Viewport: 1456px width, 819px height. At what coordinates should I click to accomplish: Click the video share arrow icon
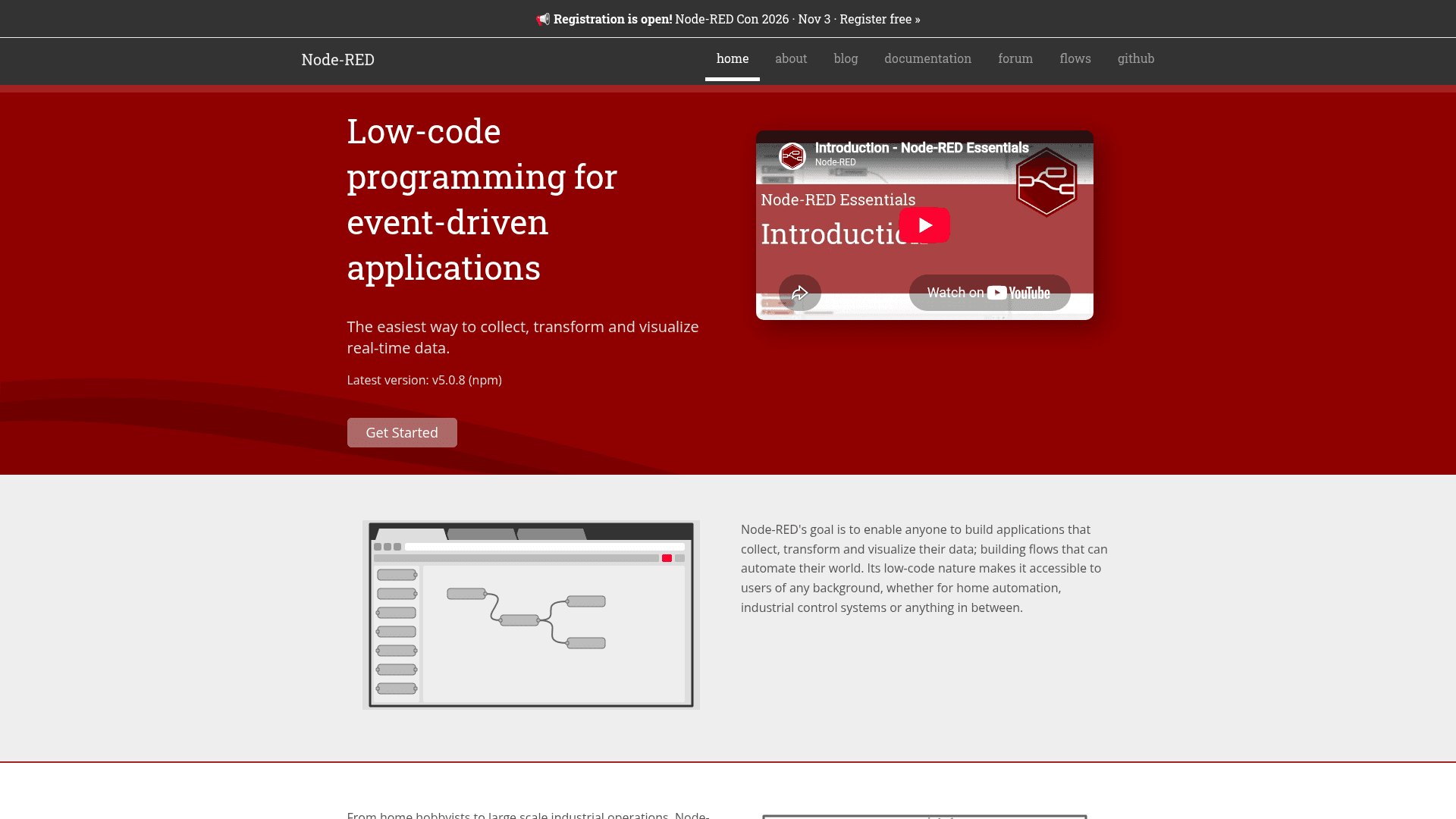coord(800,293)
